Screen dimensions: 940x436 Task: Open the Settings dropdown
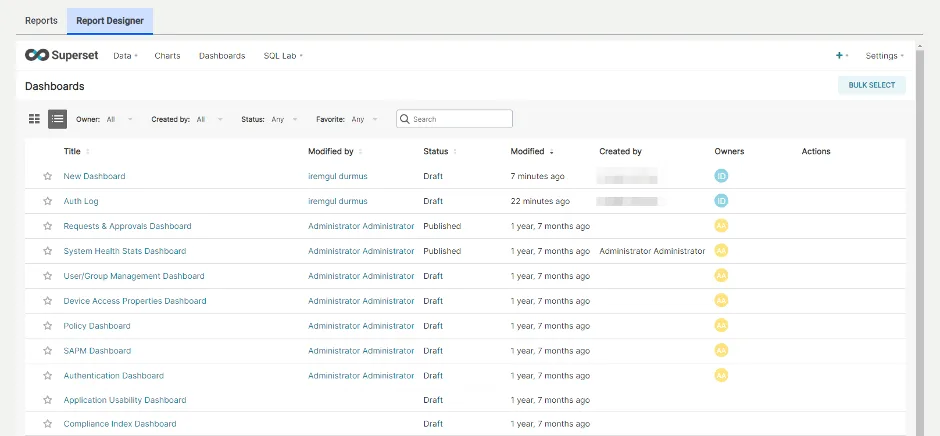(x=884, y=56)
